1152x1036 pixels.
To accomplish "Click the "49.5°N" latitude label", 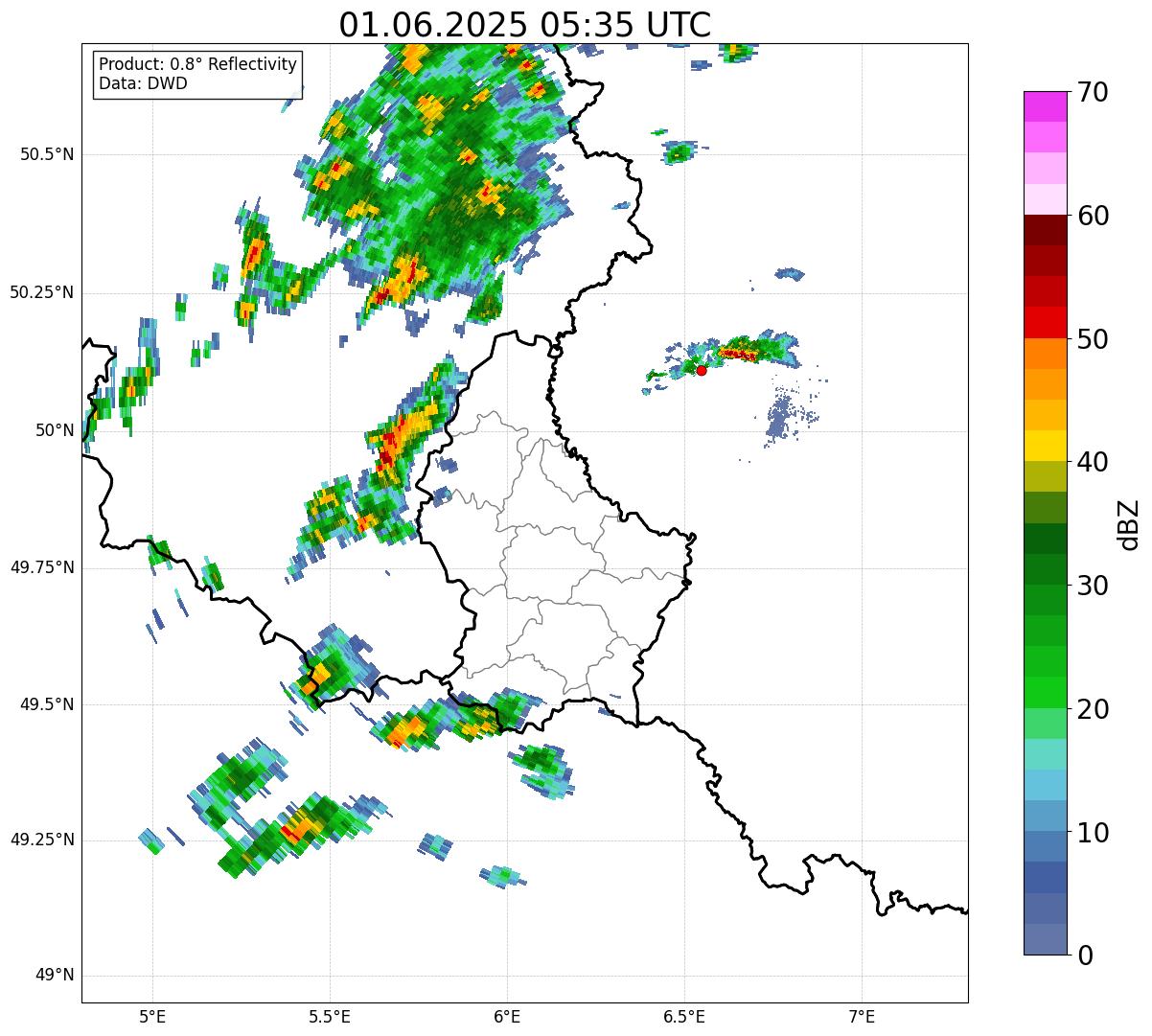I will 46,704.
